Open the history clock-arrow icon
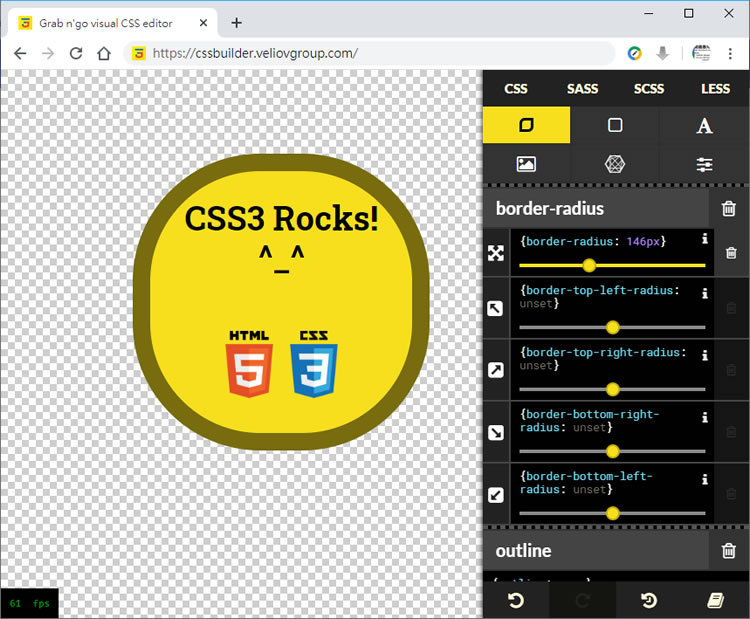750x619 pixels. tap(649, 600)
